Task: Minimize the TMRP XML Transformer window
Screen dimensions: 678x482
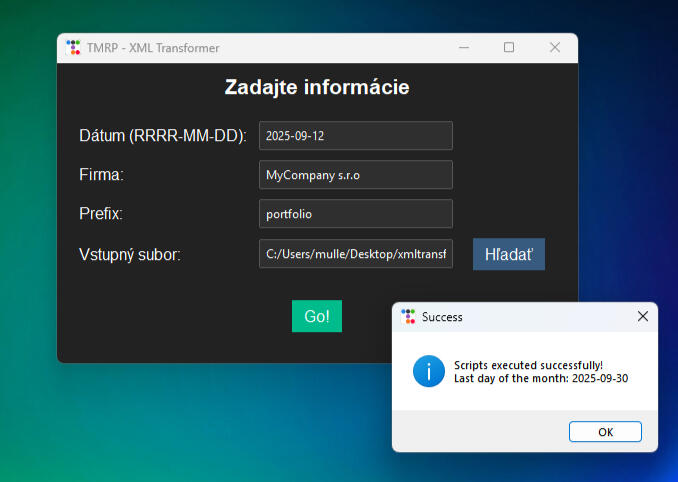Action: pyautogui.click(x=464, y=48)
